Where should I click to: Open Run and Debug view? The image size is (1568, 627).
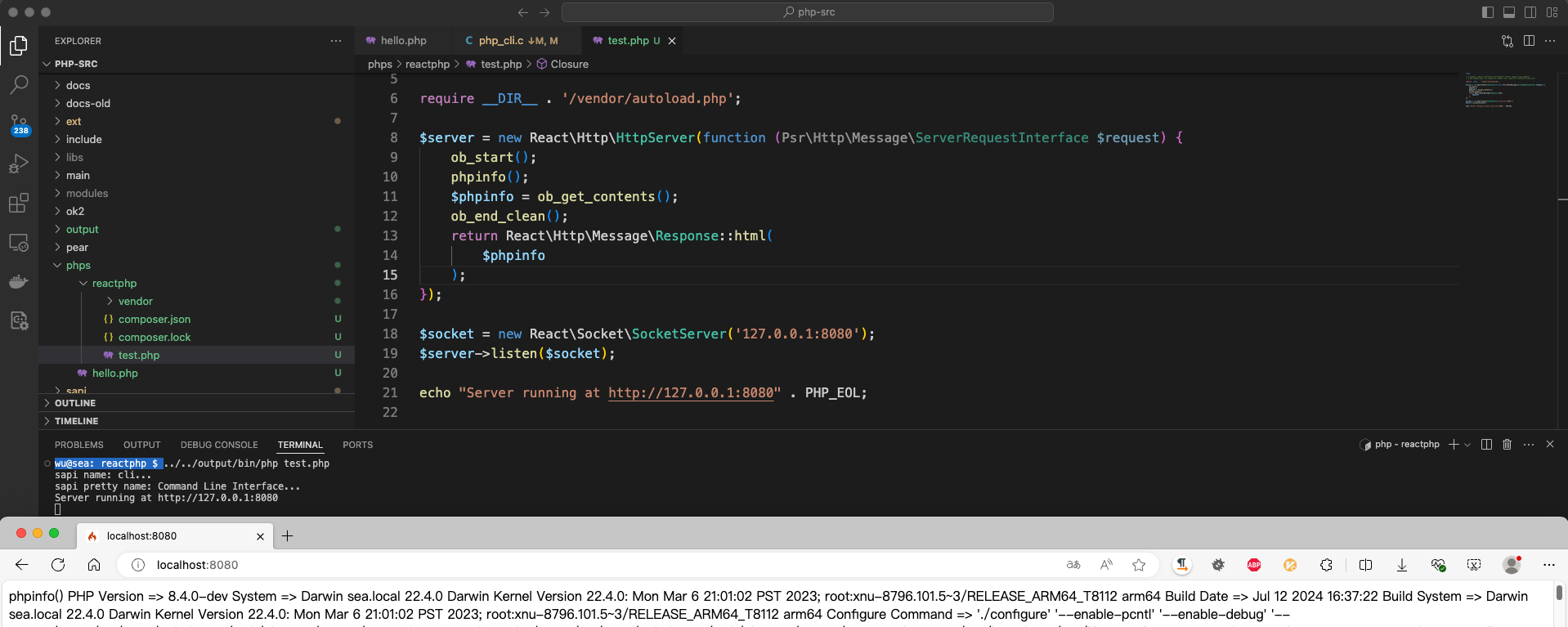(x=19, y=163)
